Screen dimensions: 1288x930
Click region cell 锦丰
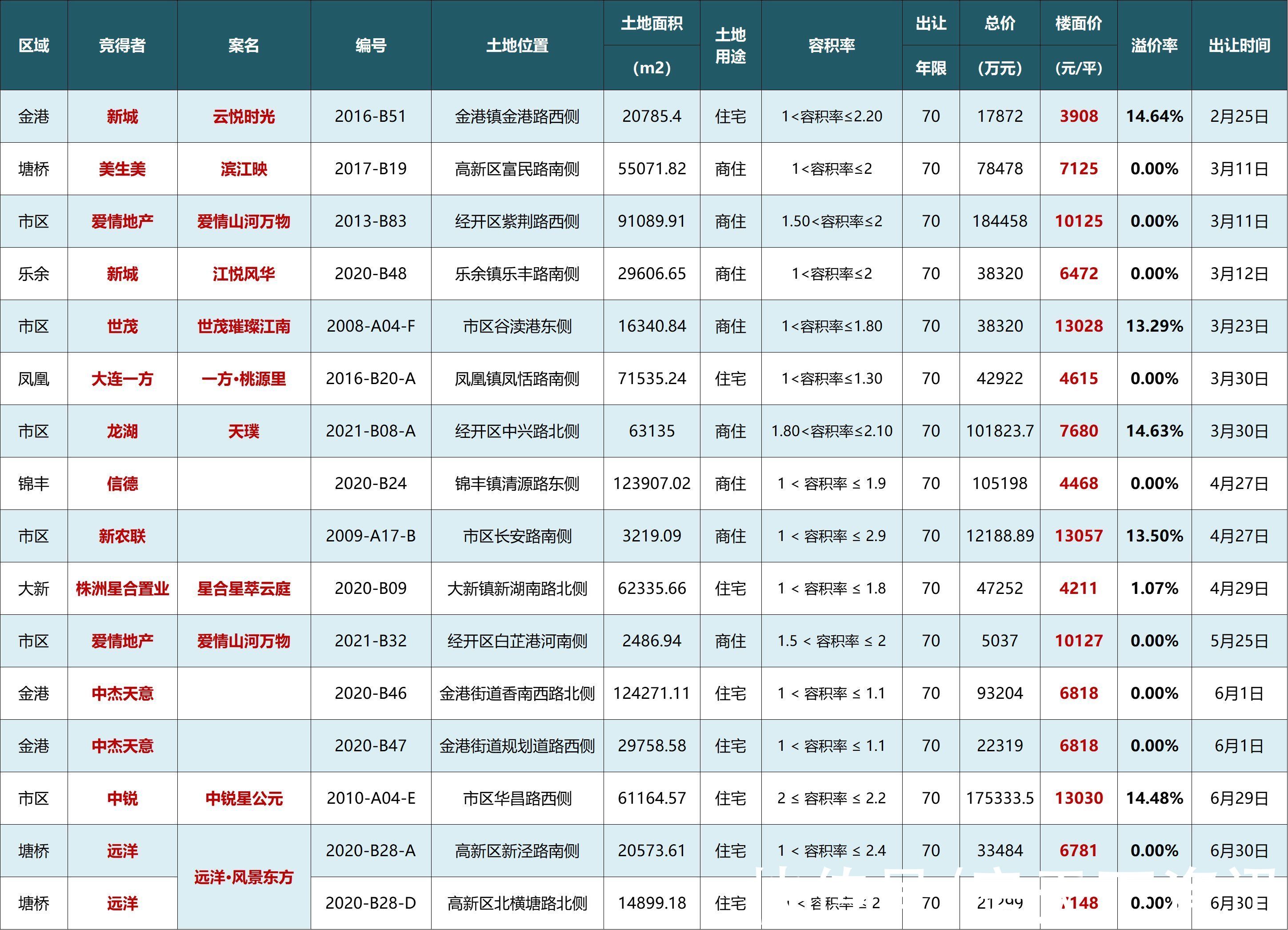(33, 484)
